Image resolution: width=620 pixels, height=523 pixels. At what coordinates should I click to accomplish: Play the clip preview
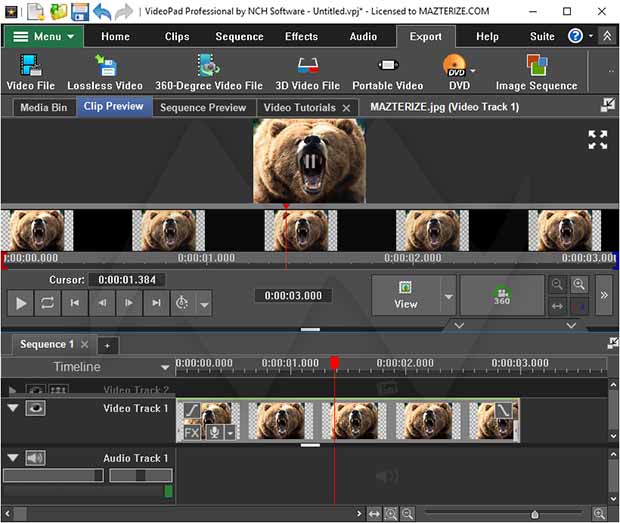(21, 303)
